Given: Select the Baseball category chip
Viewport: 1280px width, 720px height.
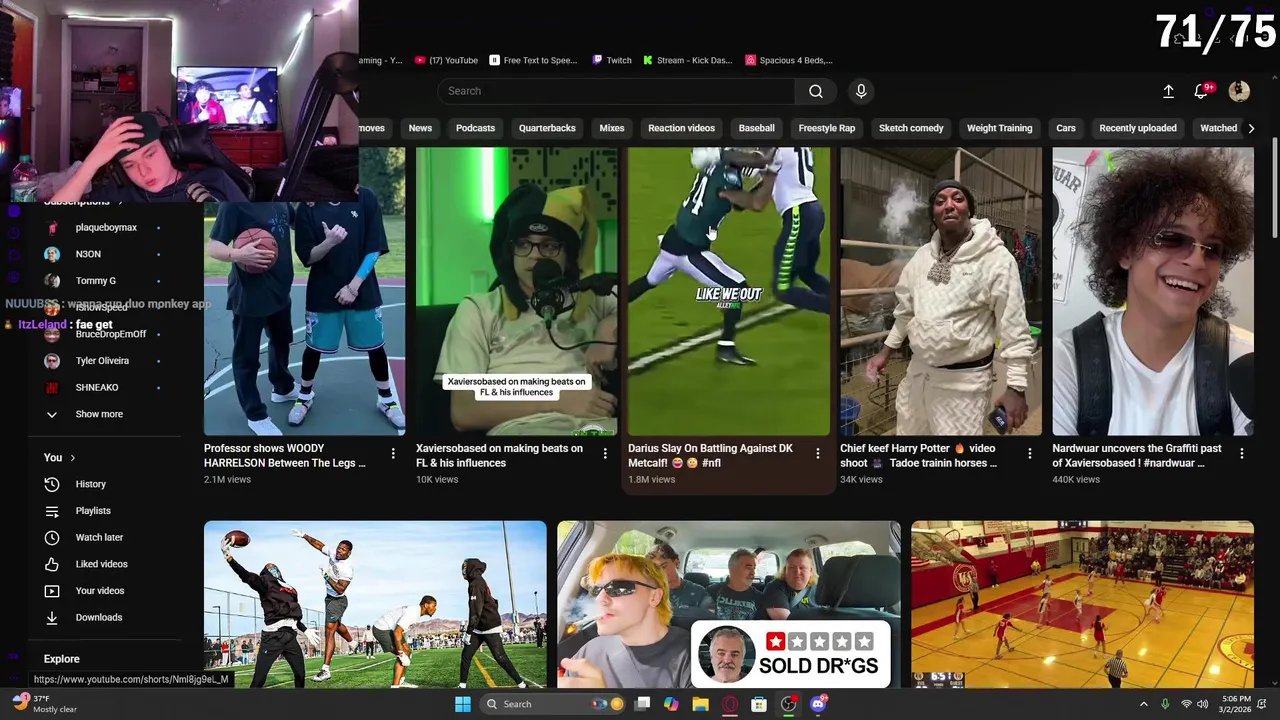Looking at the screenshot, I should [757, 128].
